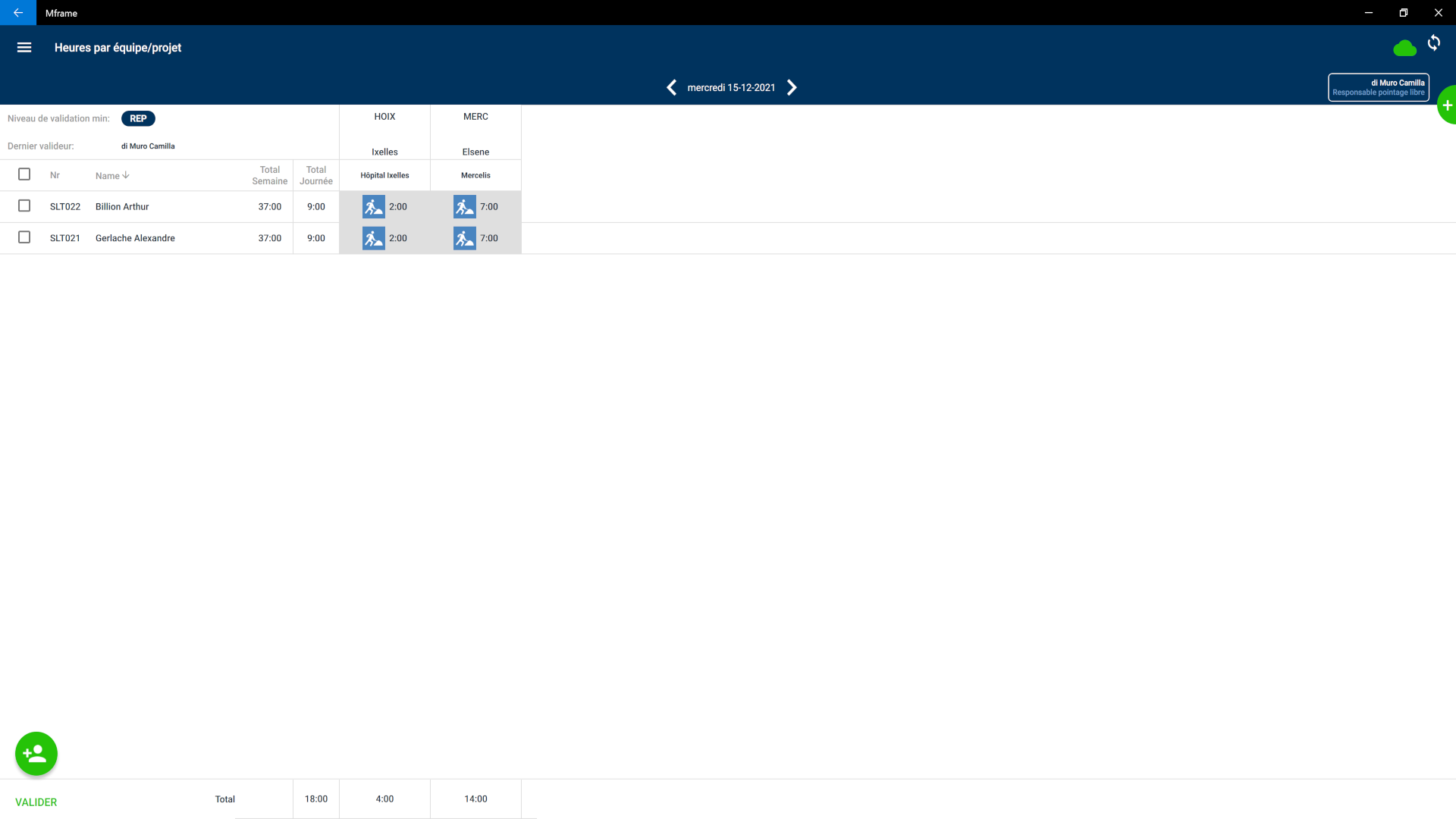This screenshot has width=1456, height=819.
Task: Click the green plus button at right edge
Action: (x=1447, y=105)
